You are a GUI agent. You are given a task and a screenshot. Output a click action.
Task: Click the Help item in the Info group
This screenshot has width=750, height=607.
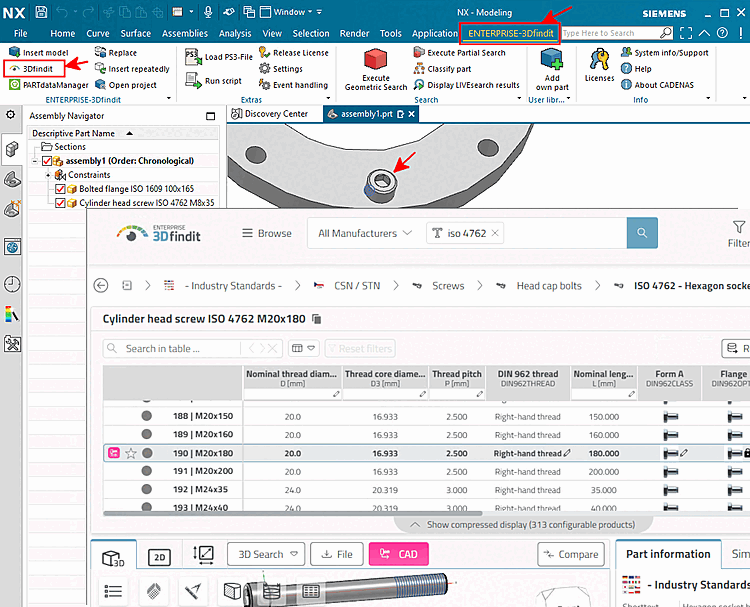[x=636, y=69]
